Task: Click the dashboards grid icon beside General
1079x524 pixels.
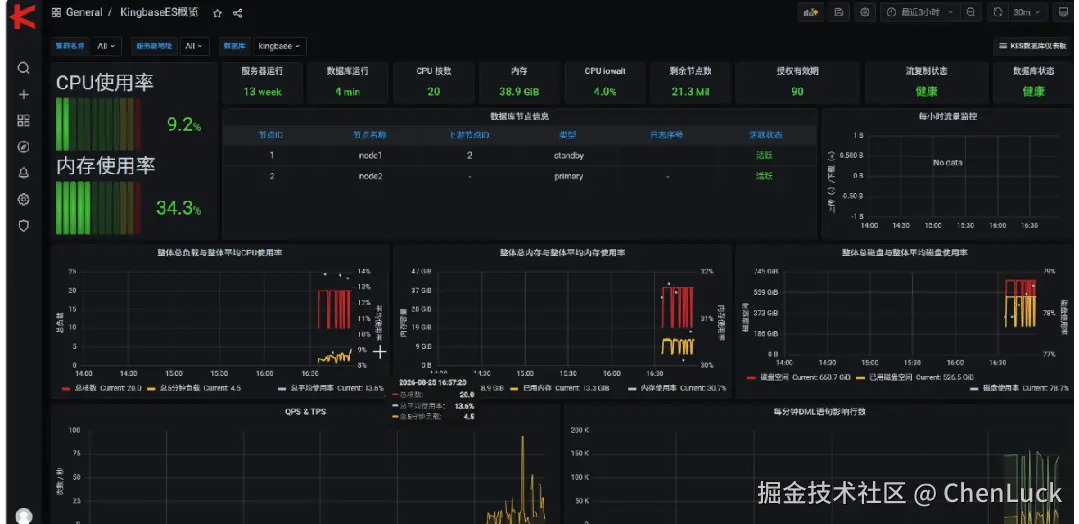Action: coord(56,12)
